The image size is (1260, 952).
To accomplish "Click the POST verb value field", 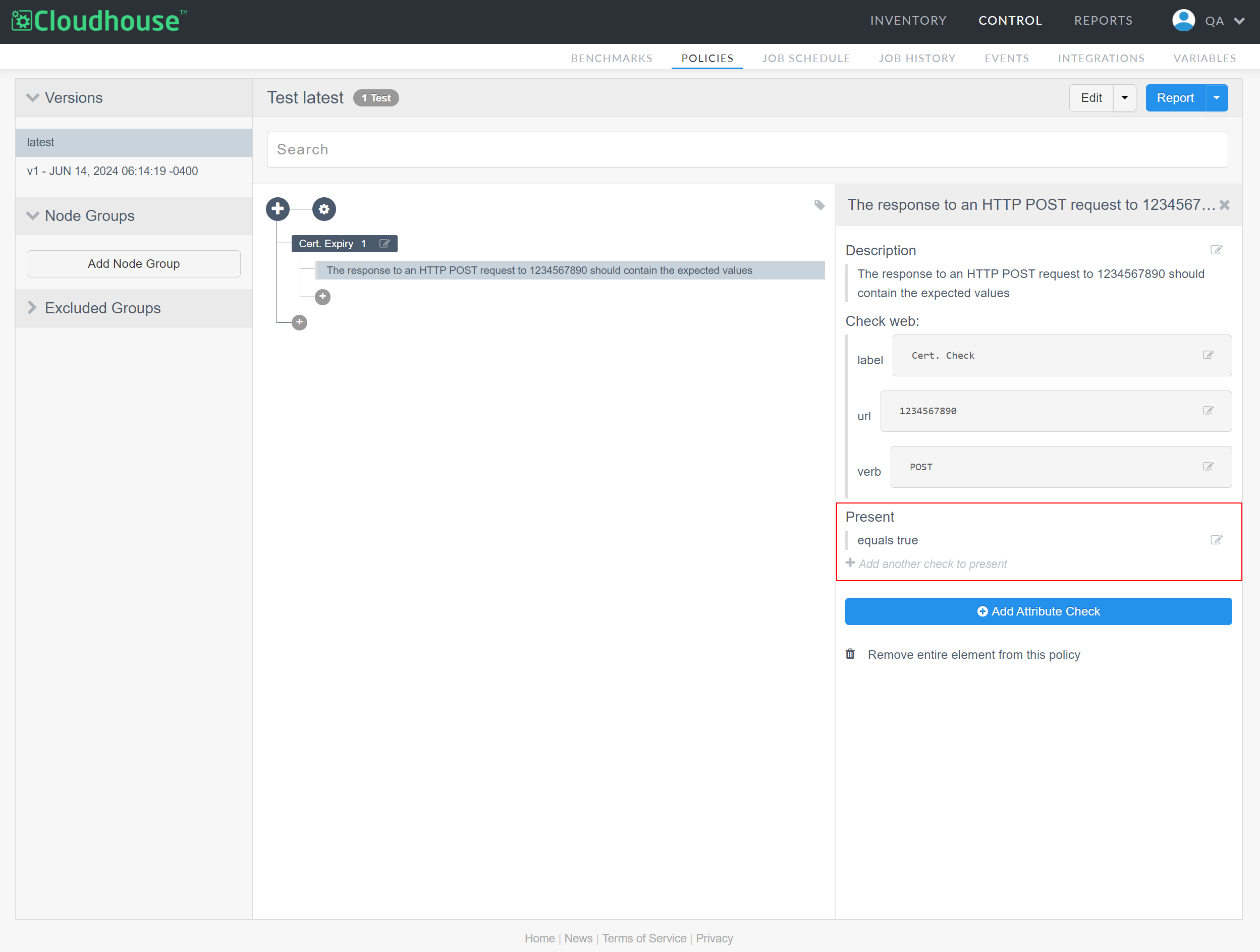I will [x=1061, y=466].
